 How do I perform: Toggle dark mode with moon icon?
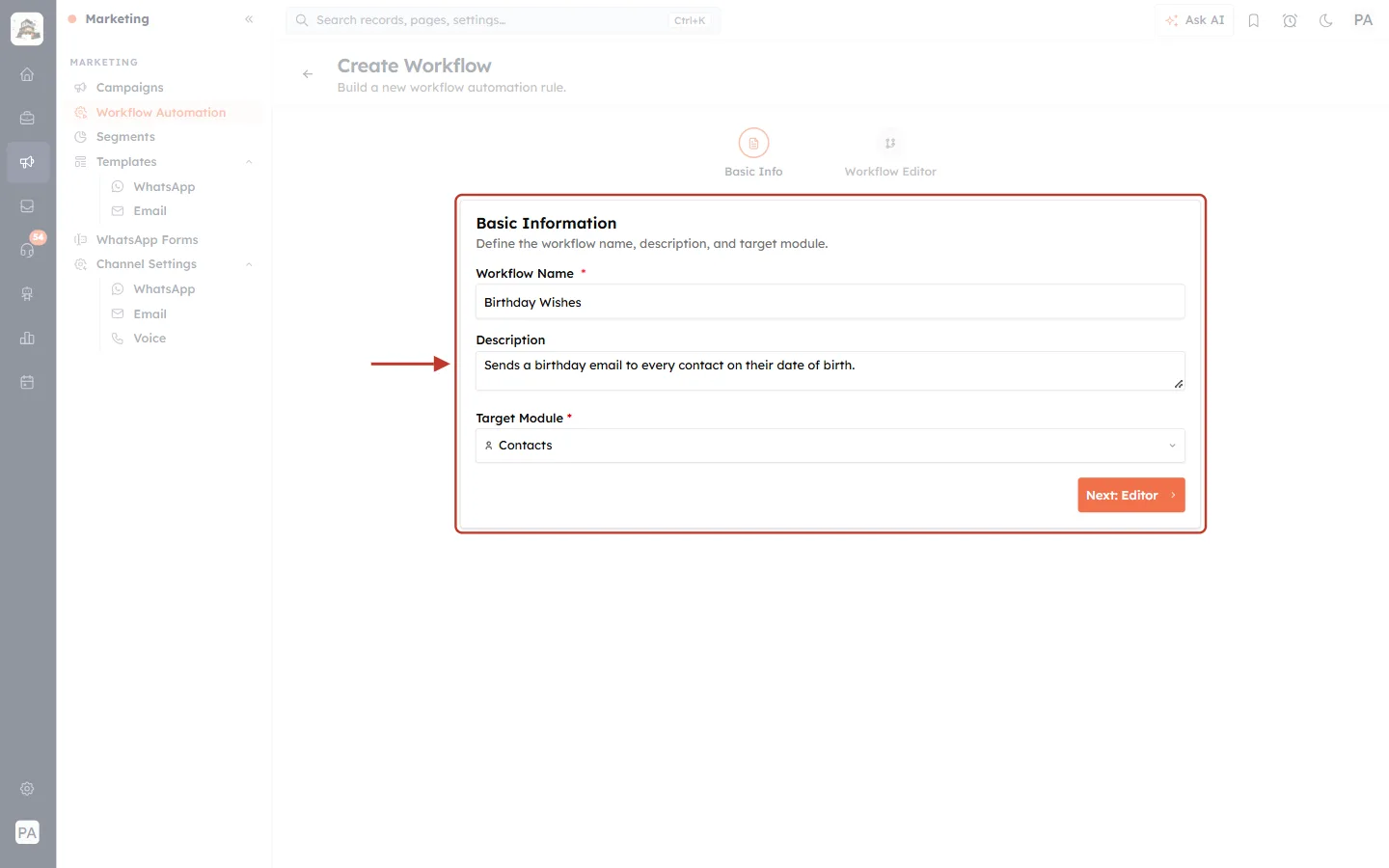pyautogui.click(x=1326, y=20)
